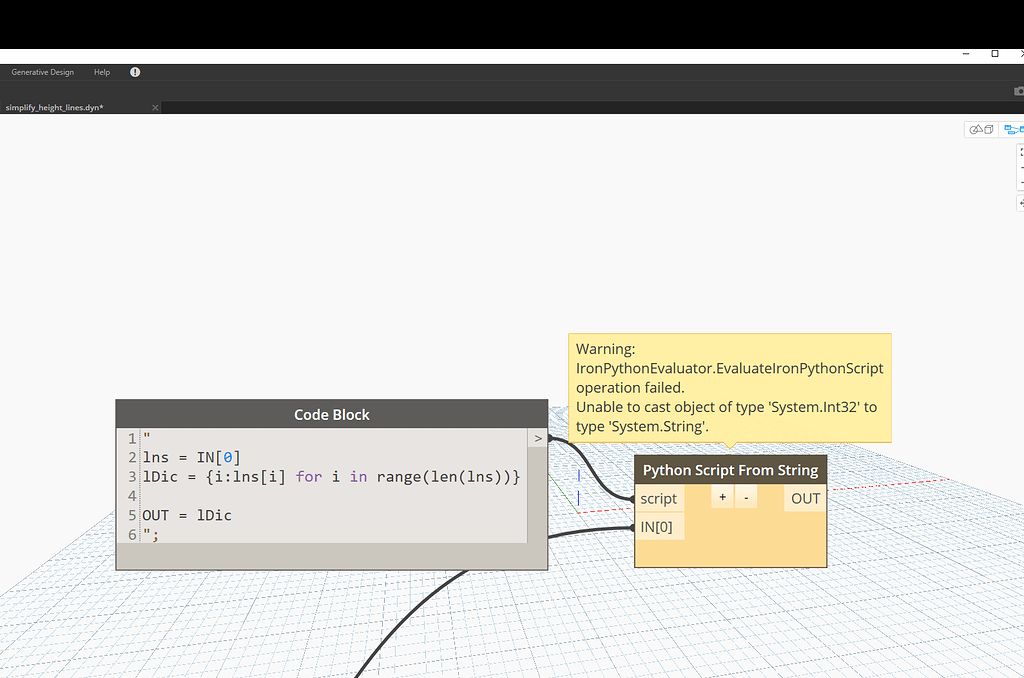1024x678 pixels.
Task: Switch to graph view using blue nodes icon
Action: tap(1013, 129)
